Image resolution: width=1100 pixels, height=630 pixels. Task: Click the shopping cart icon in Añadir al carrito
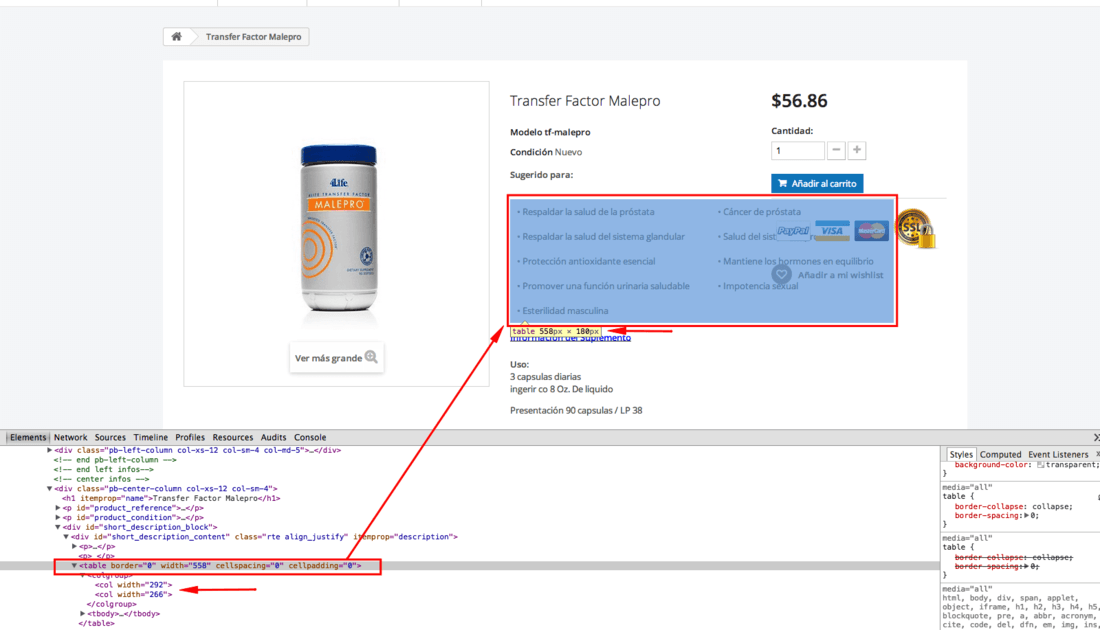782,184
